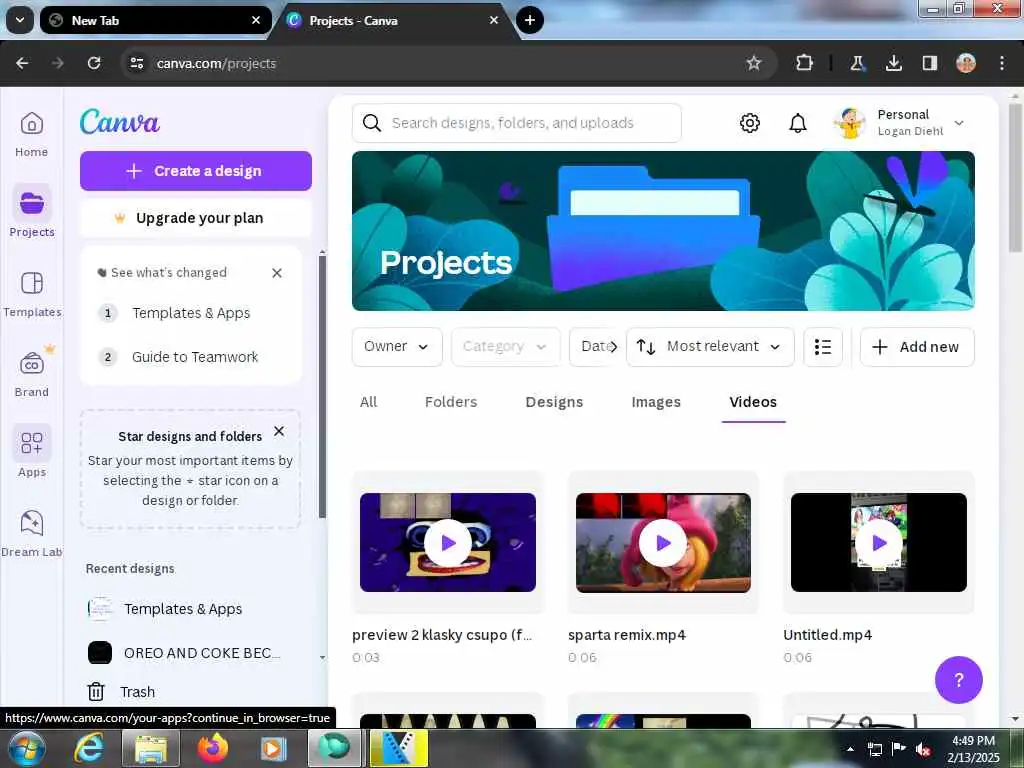Dismiss the Star designs and folders tip
The image size is (1024, 768).
point(279,431)
